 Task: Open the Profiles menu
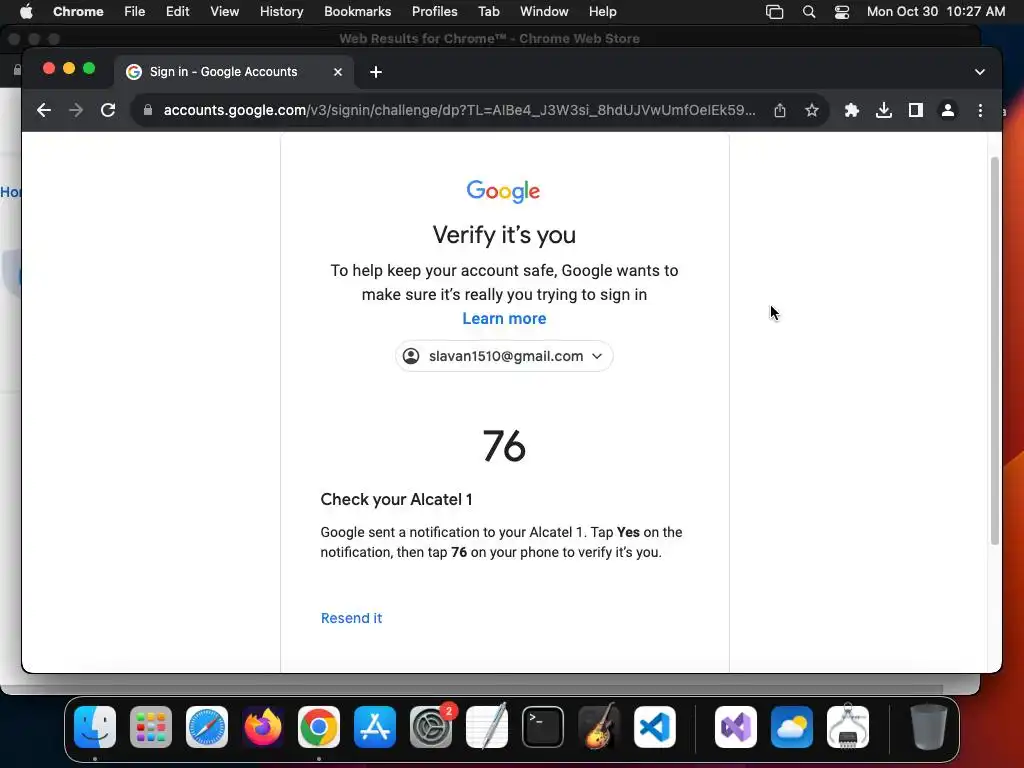[x=434, y=12]
